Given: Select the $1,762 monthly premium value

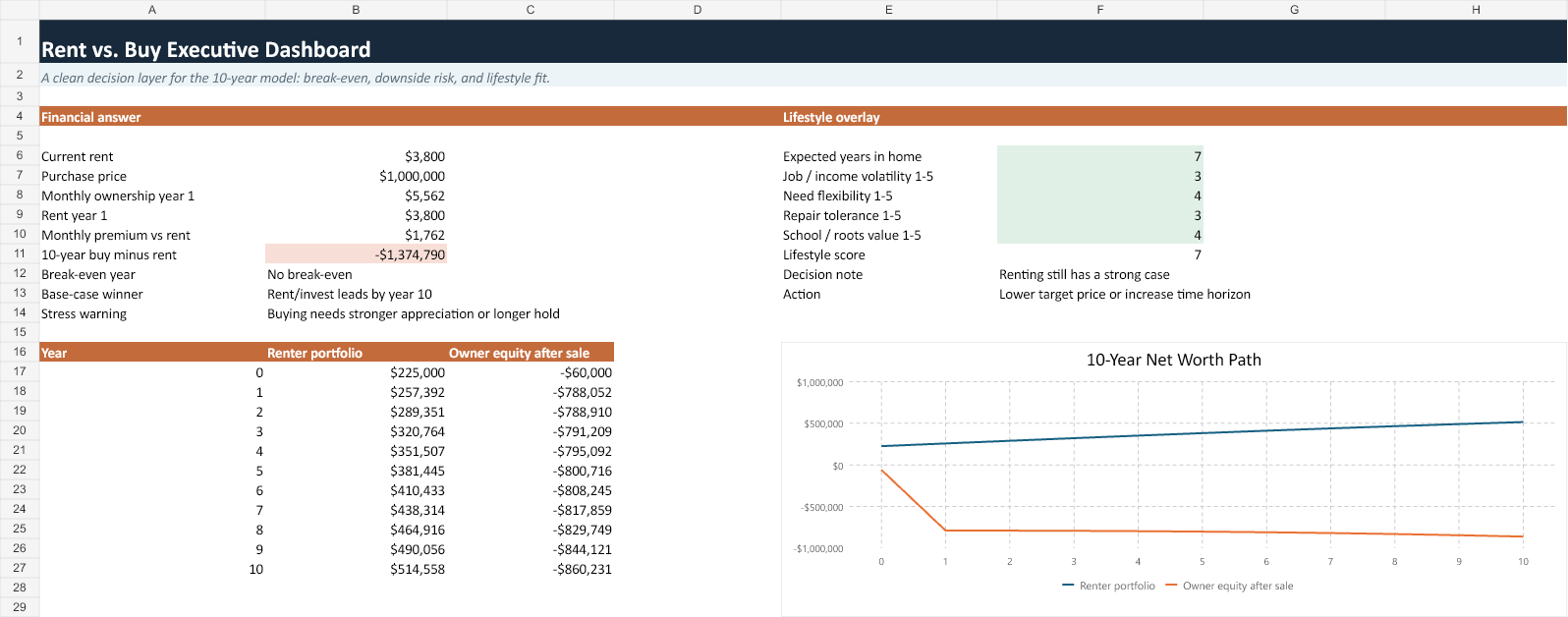Looking at the screenshot, I should click(356, 235).
